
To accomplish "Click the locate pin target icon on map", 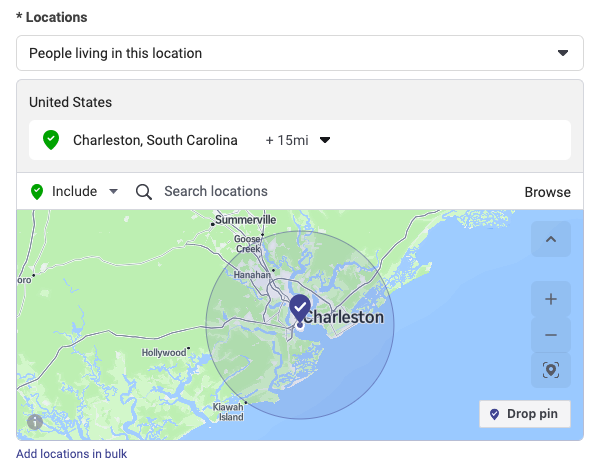I will tap(551, 370).
